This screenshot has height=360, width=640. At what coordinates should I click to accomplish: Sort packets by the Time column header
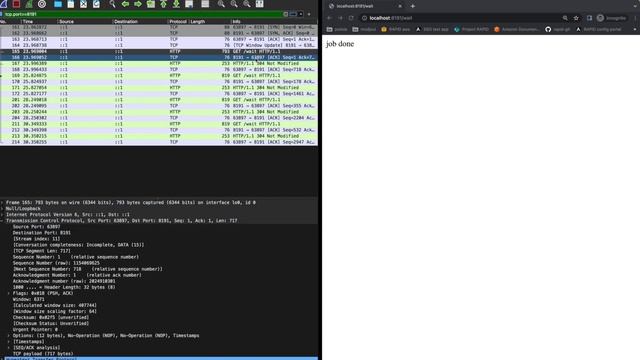pos(40,21)
